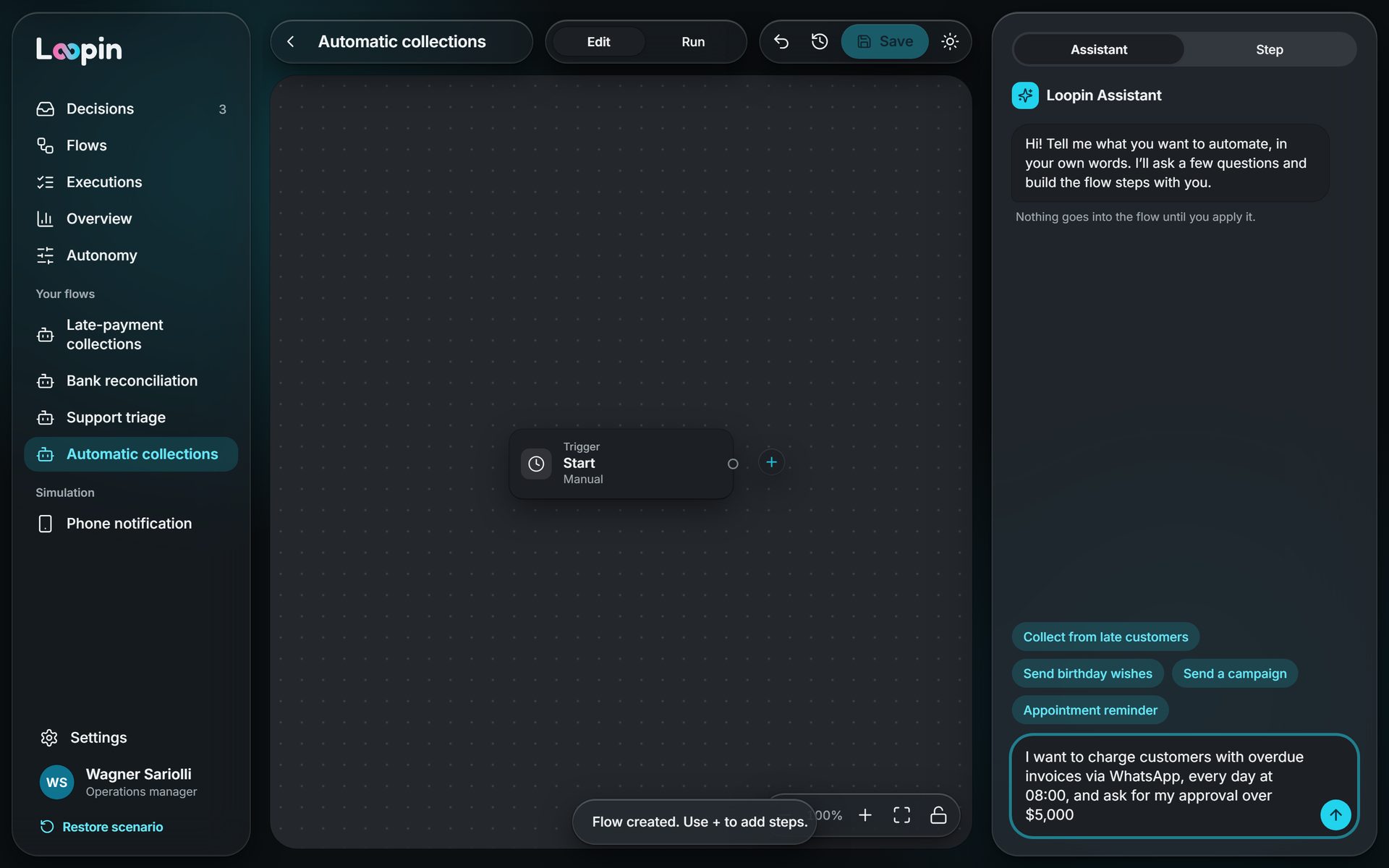1389x868 pixels.
Task: Click the Late-payment collections robot icon
Action: [45, 335]
